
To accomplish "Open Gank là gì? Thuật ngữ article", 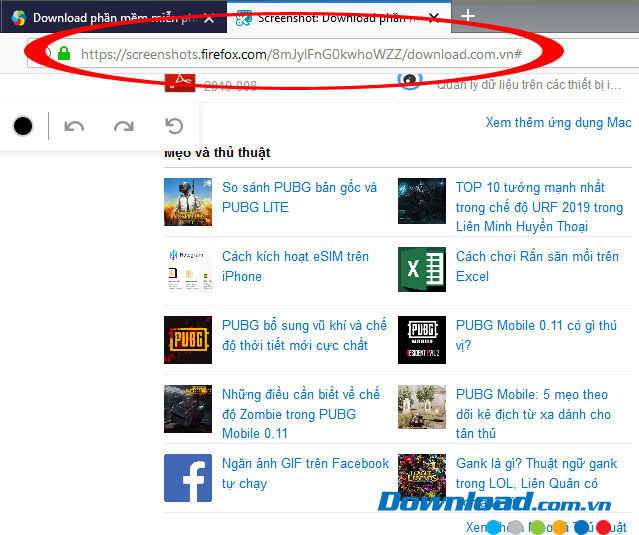I will (536, 473).
